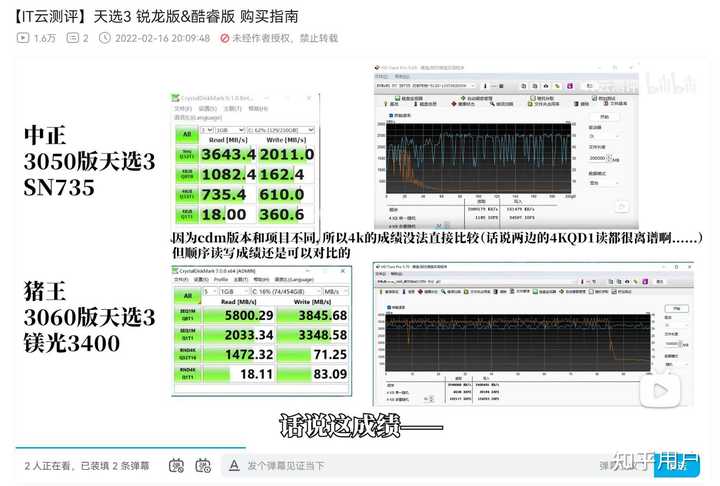The image size is (720, 486).
Task: Click the read value 1472.32
Action: tap(249, 355)
